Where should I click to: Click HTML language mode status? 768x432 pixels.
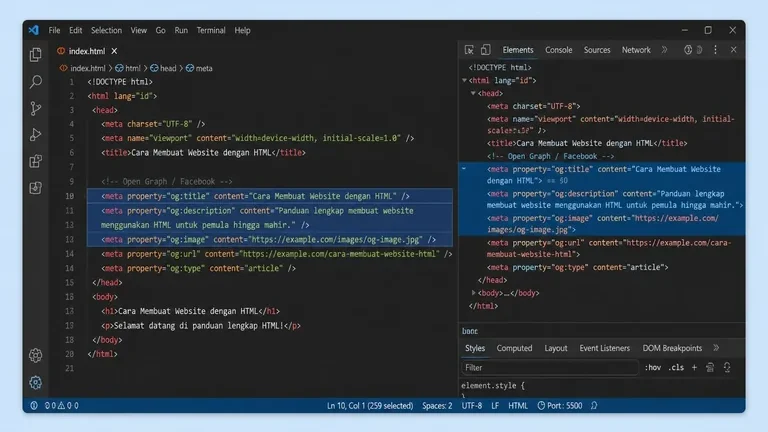pyautogui.click(x=518, y=406)
